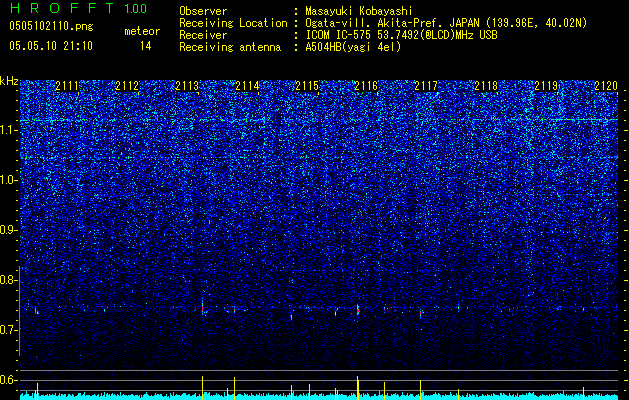Viewport: 629px width, 400px height.
Task: Click the kHz axis unit label
Action: coord(9,81)
